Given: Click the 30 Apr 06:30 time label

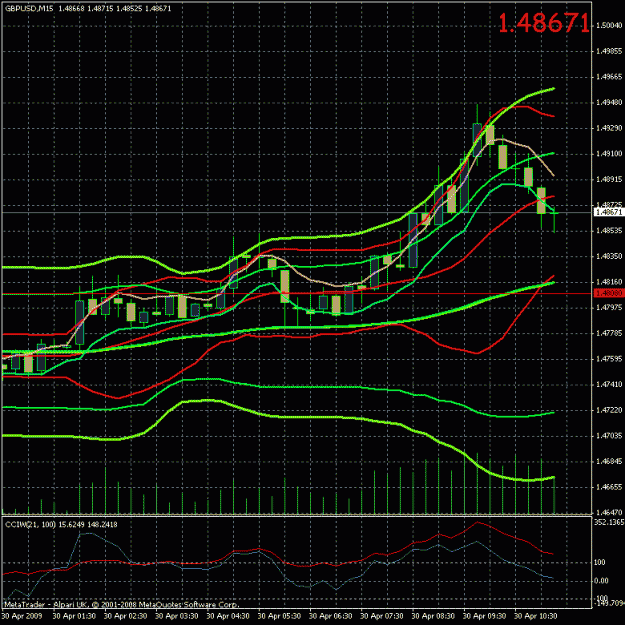Looking at the screenshot, I should (x=330, y=616).
